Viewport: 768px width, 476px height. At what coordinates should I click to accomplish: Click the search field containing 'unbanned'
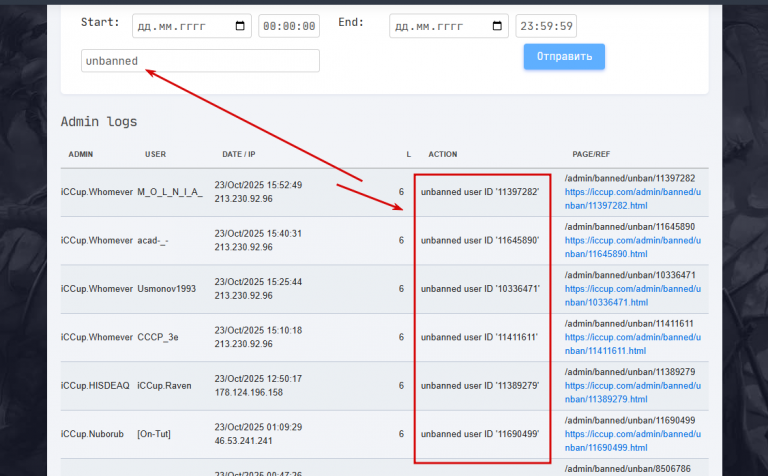[x=200, y=61]
